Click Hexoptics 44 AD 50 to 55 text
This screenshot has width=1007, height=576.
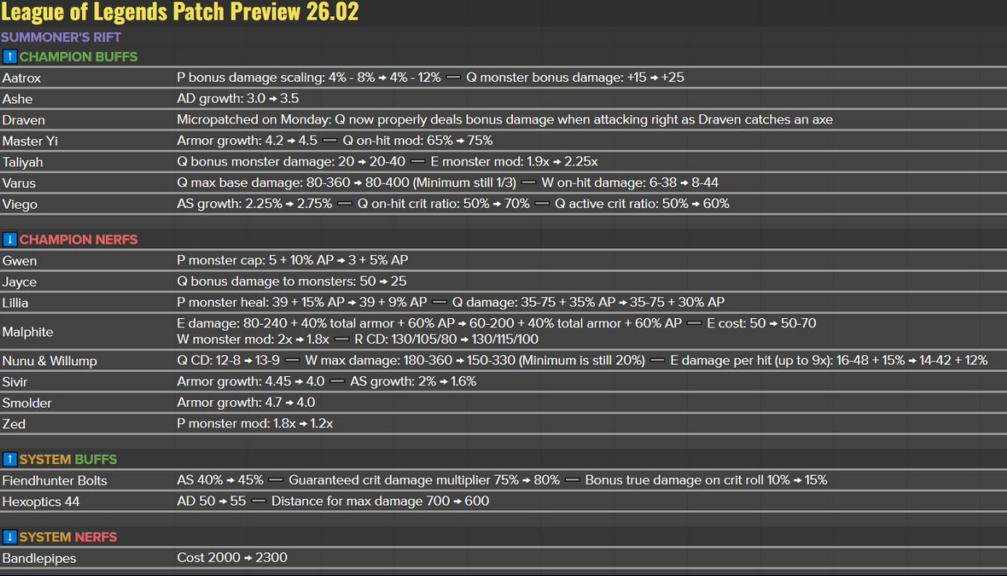pyautogui.click(x=211, y=501)
